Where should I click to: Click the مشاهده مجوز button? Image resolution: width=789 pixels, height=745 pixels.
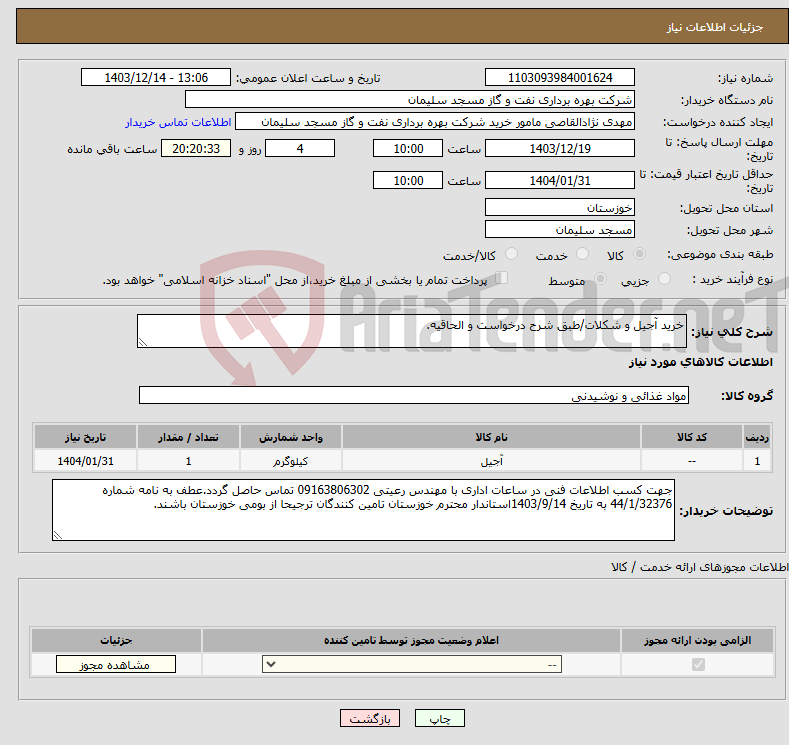116,665
